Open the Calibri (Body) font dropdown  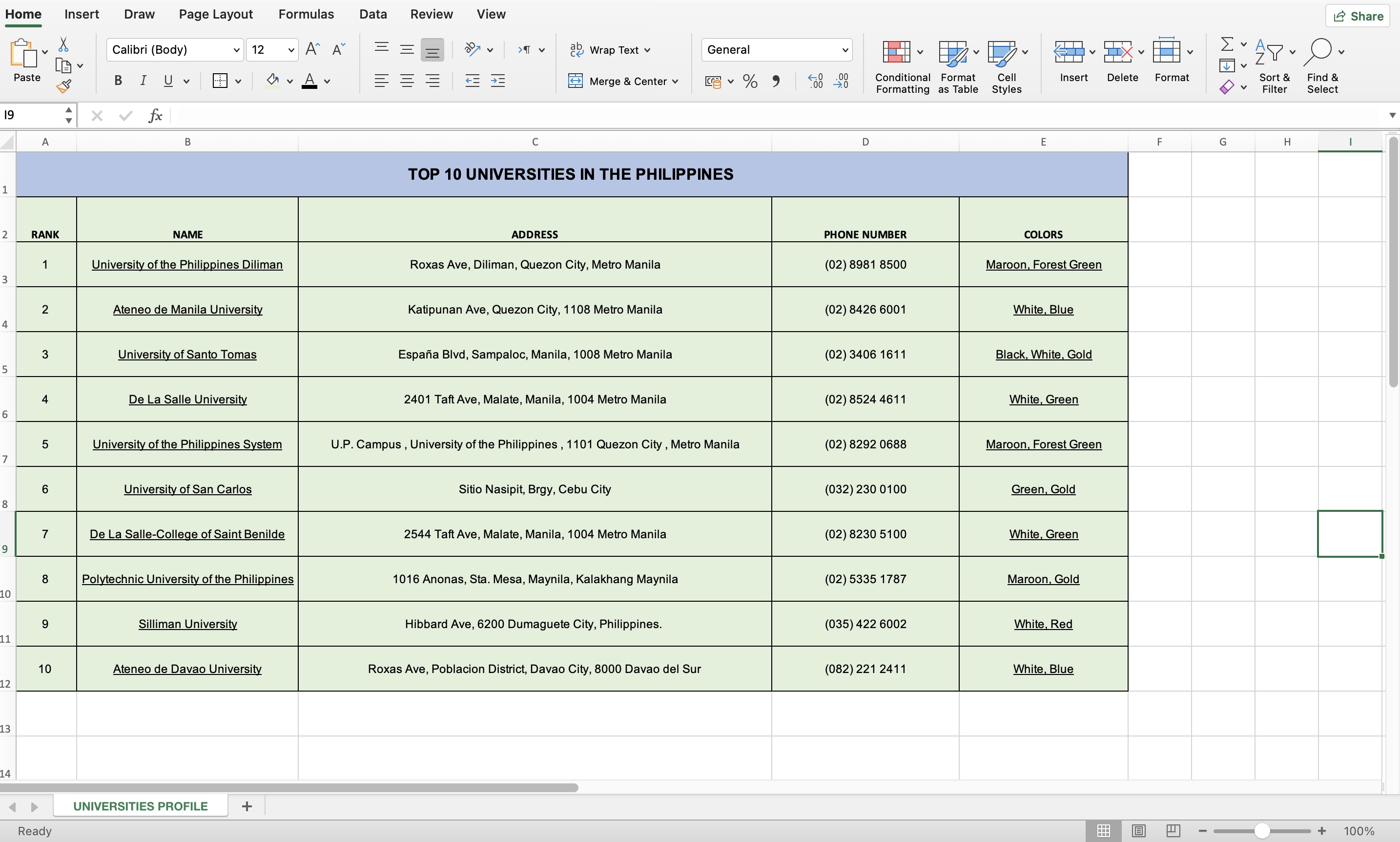click(x=236, y=50)
